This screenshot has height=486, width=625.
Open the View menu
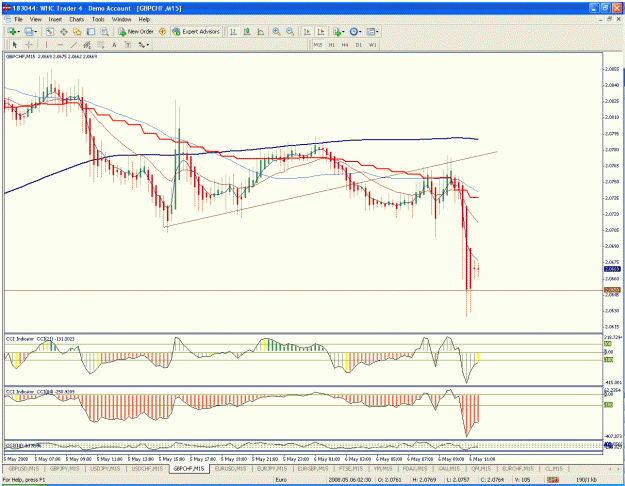[35, 19]
